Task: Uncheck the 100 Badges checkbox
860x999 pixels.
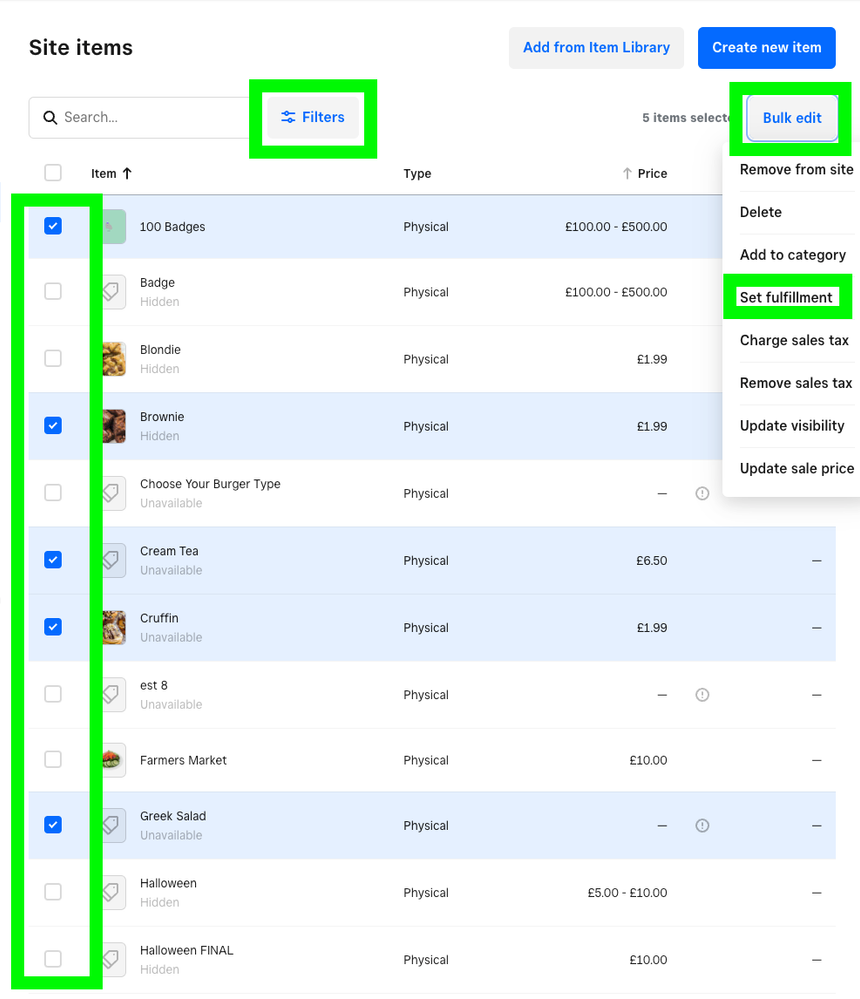Action: click(x=53, y=226)
